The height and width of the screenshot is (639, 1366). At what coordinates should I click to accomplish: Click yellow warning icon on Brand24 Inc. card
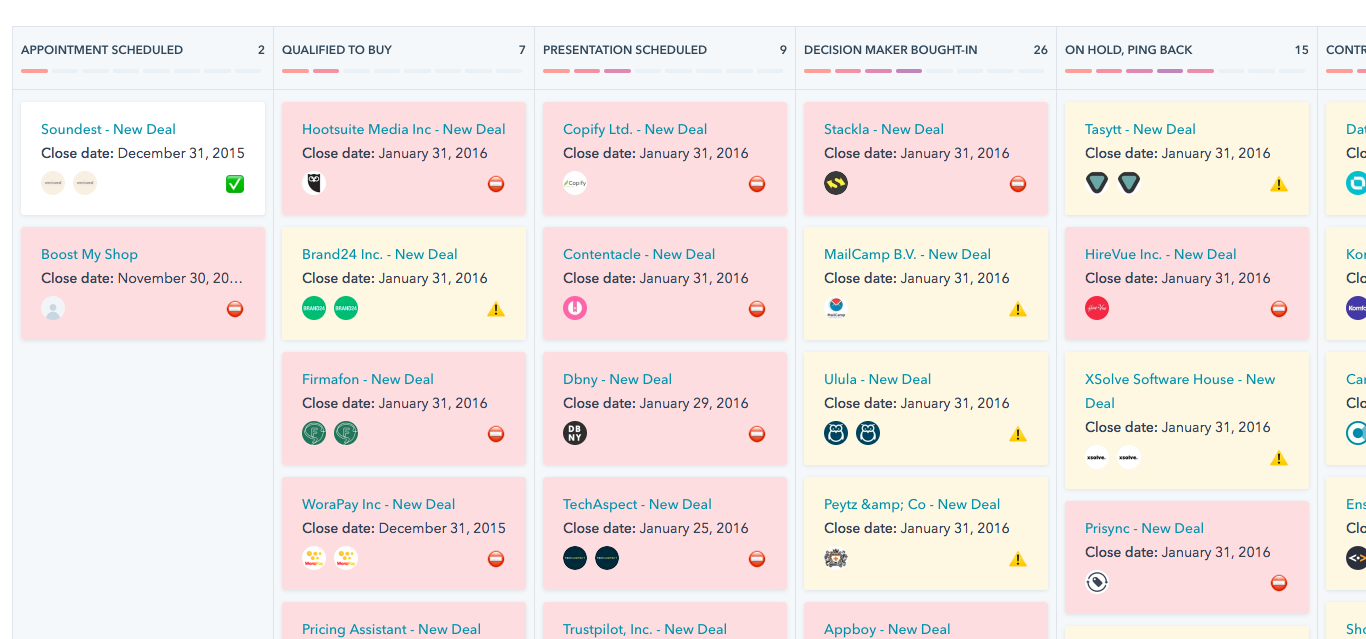tap(496, 309)
